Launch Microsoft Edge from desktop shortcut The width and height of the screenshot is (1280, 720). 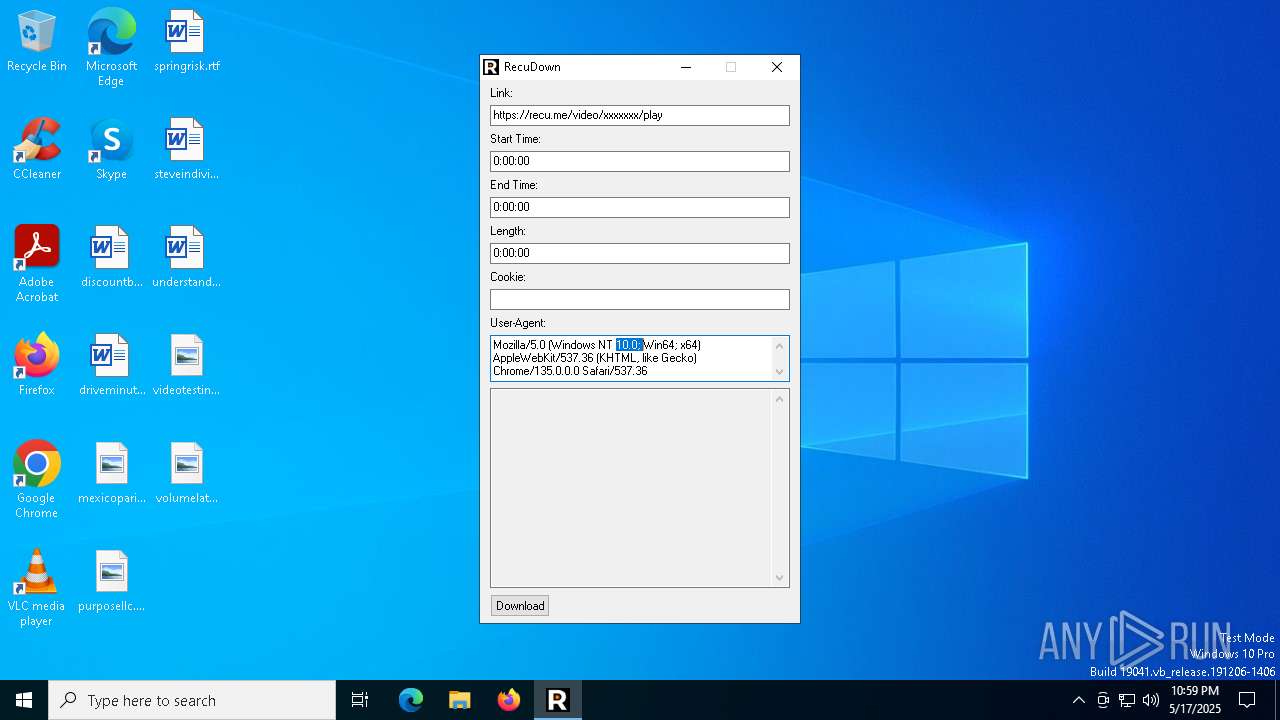click(x=111, y=48)
